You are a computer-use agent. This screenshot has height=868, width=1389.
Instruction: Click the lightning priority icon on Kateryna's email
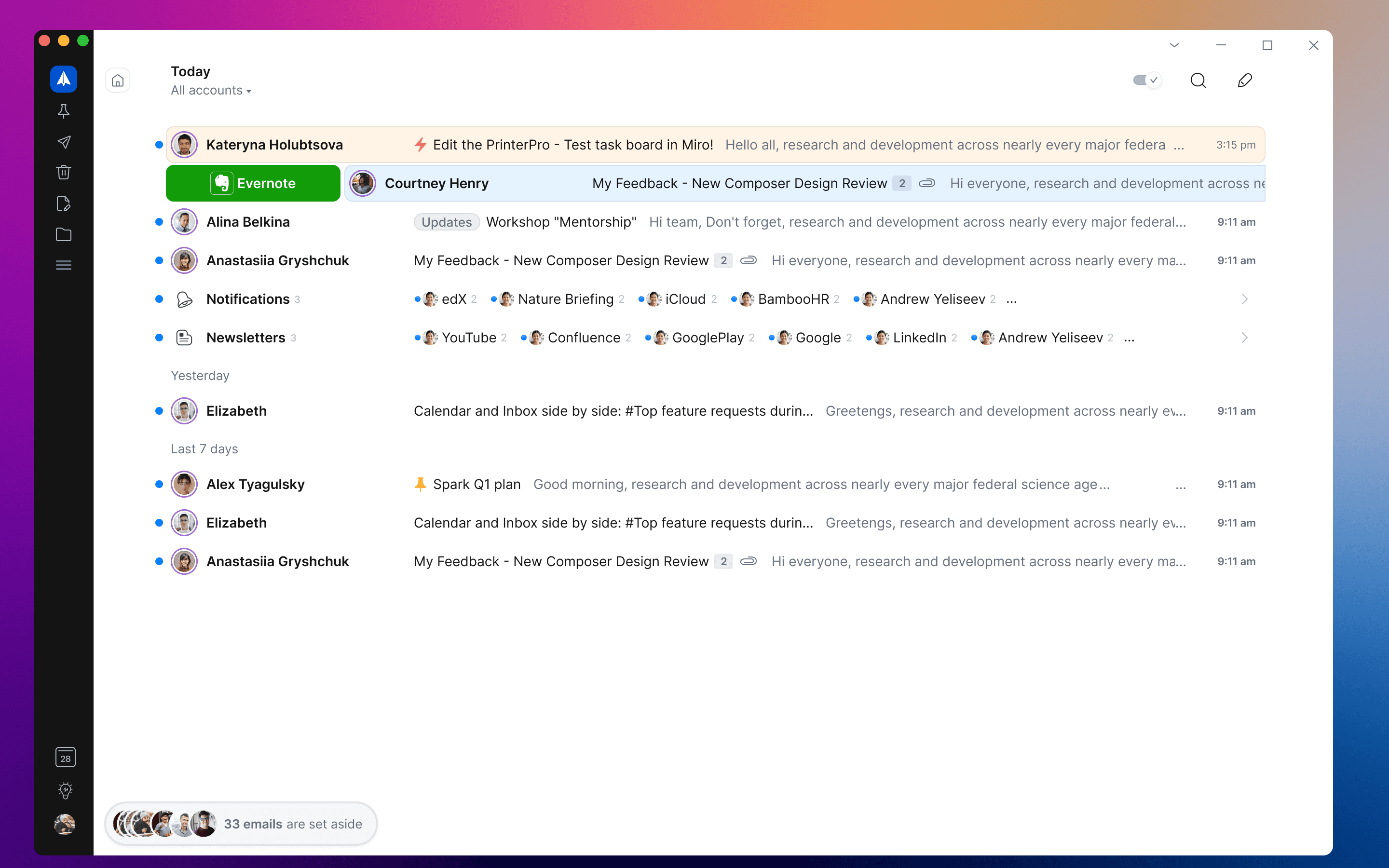[x=421, y=145]
